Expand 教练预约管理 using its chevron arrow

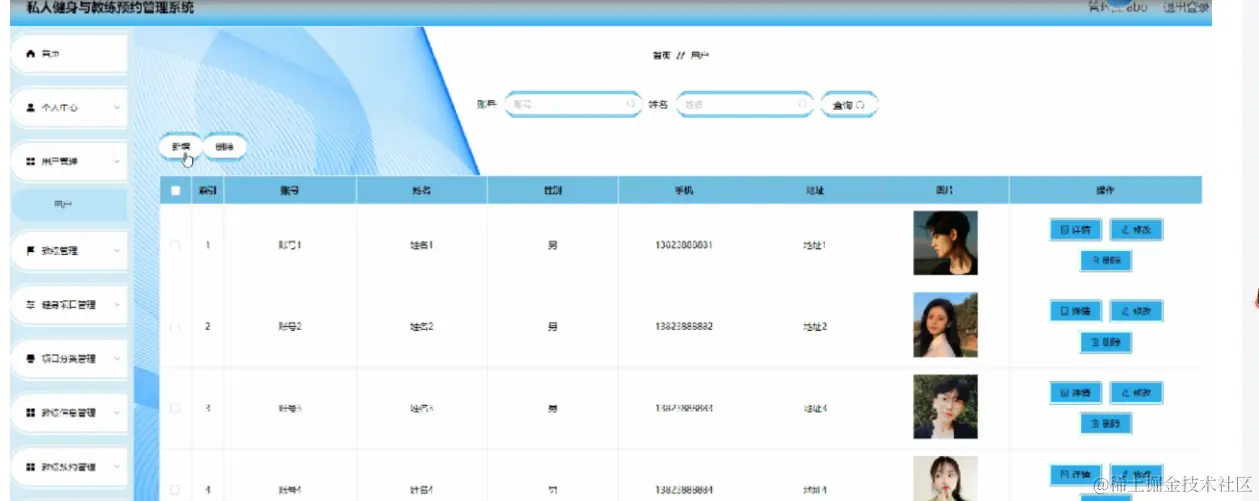tap(117, 467)
